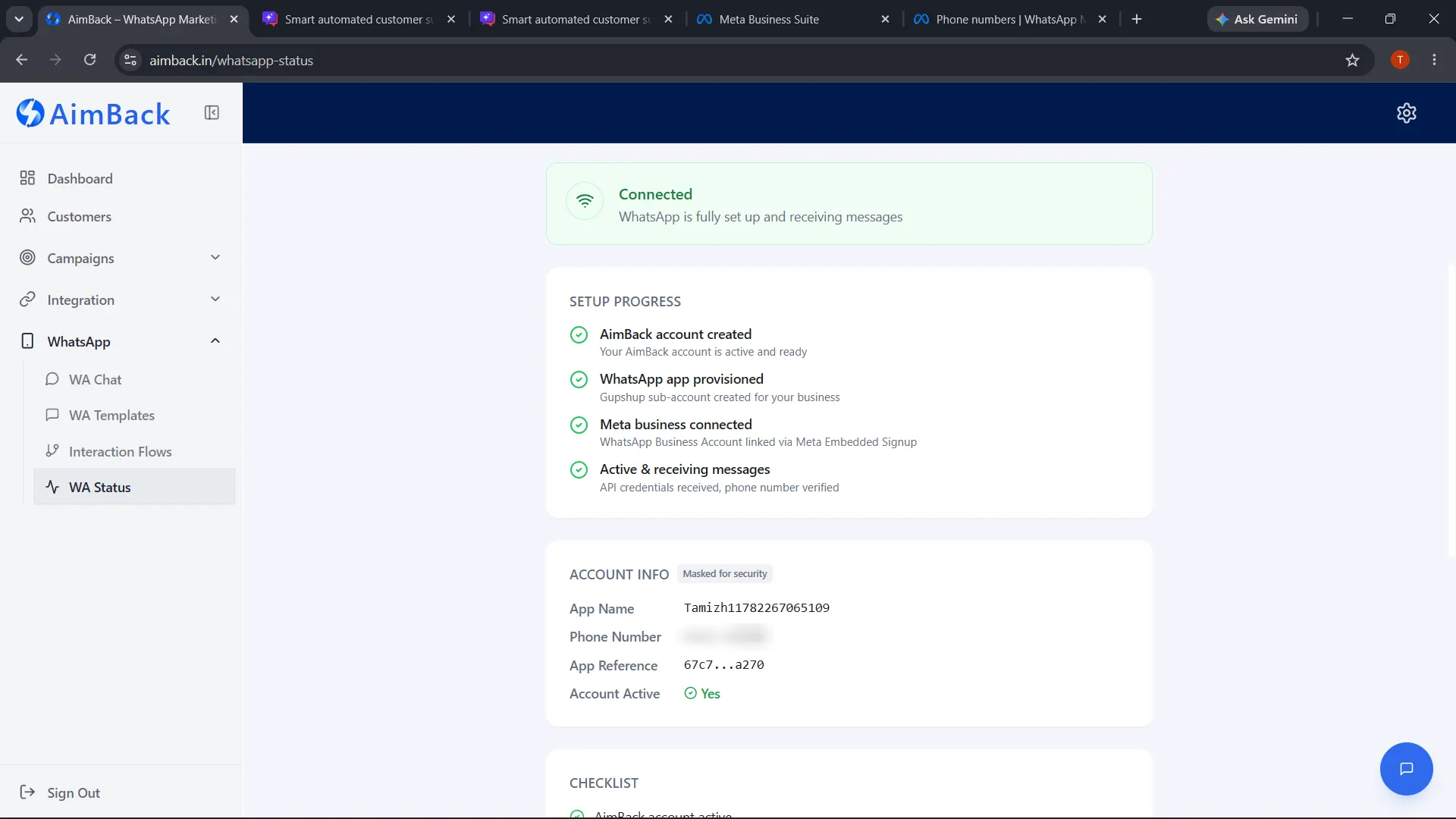Click the AimBack logo
Viewport: 1456px width, 819px height.
point(93,114)
